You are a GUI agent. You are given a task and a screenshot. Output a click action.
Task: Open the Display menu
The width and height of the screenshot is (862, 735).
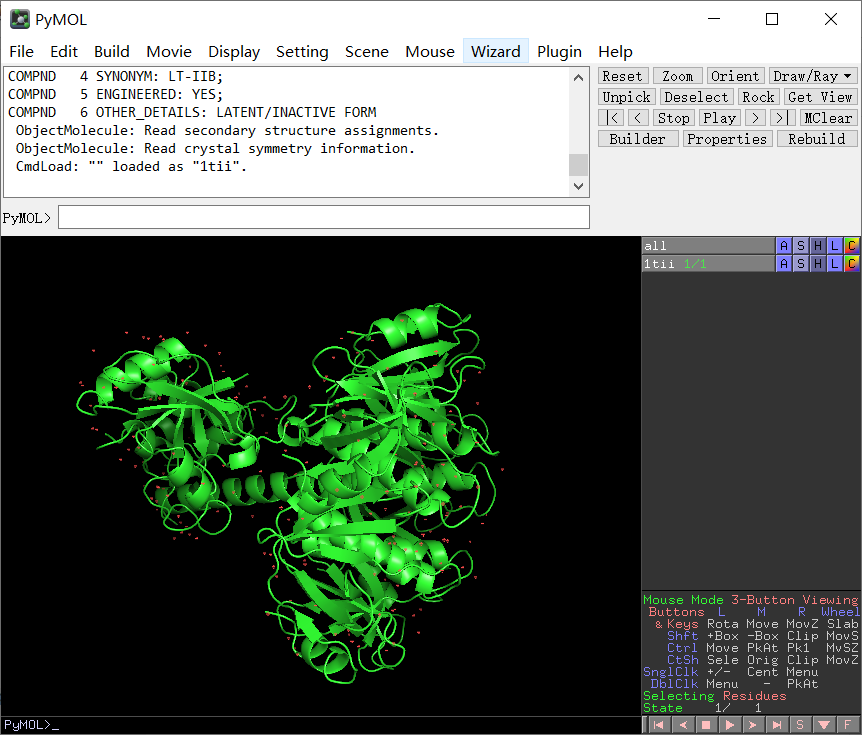click(234, 52)
